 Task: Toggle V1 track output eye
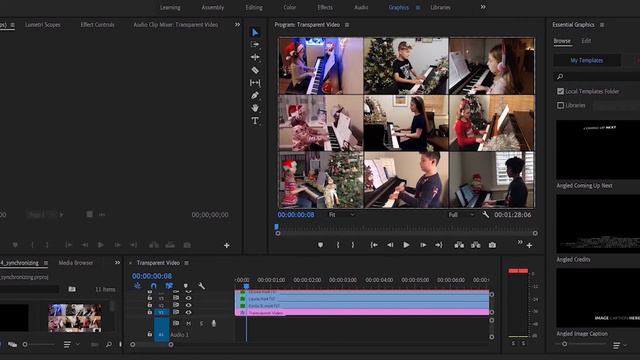tap(189, 312)
